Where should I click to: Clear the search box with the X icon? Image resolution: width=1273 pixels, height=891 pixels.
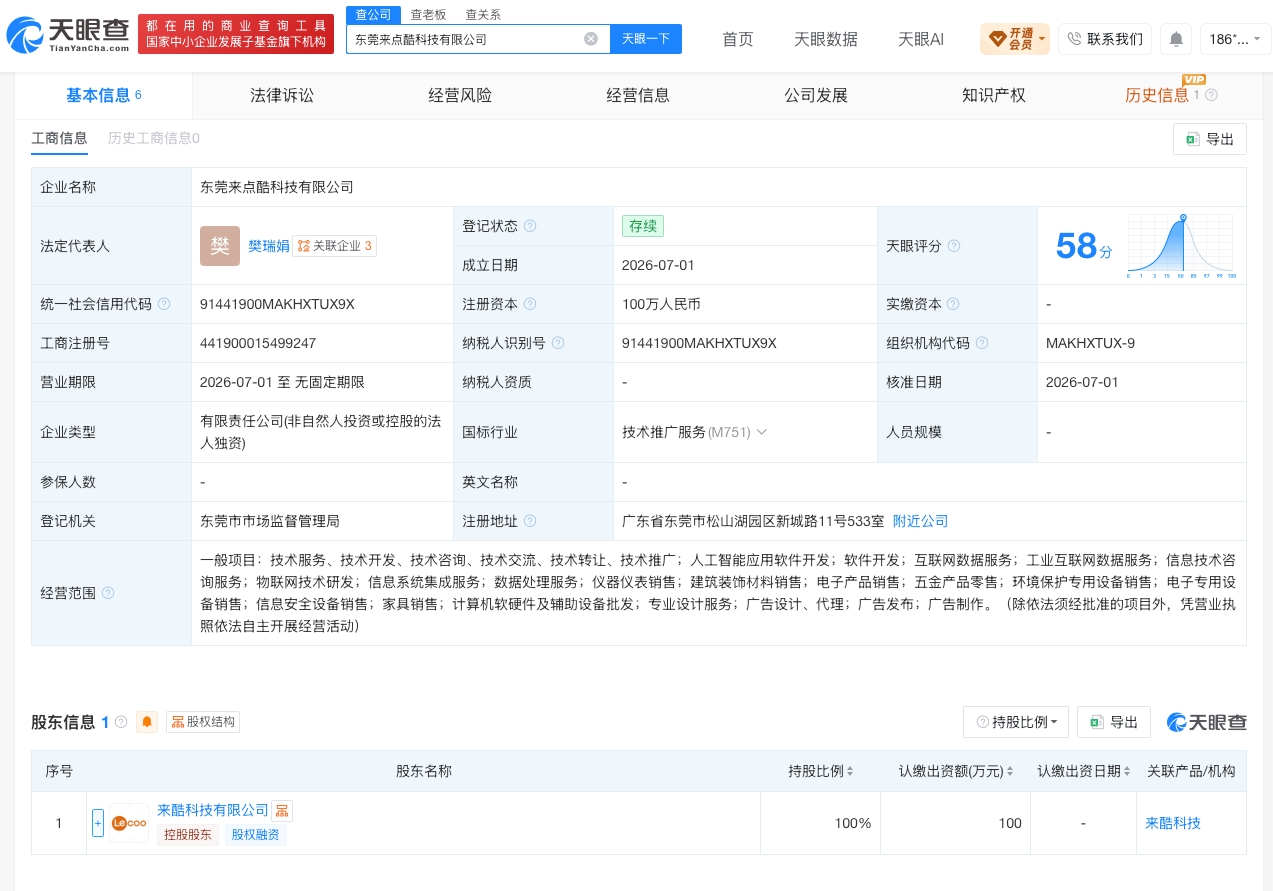pos(591,39)
